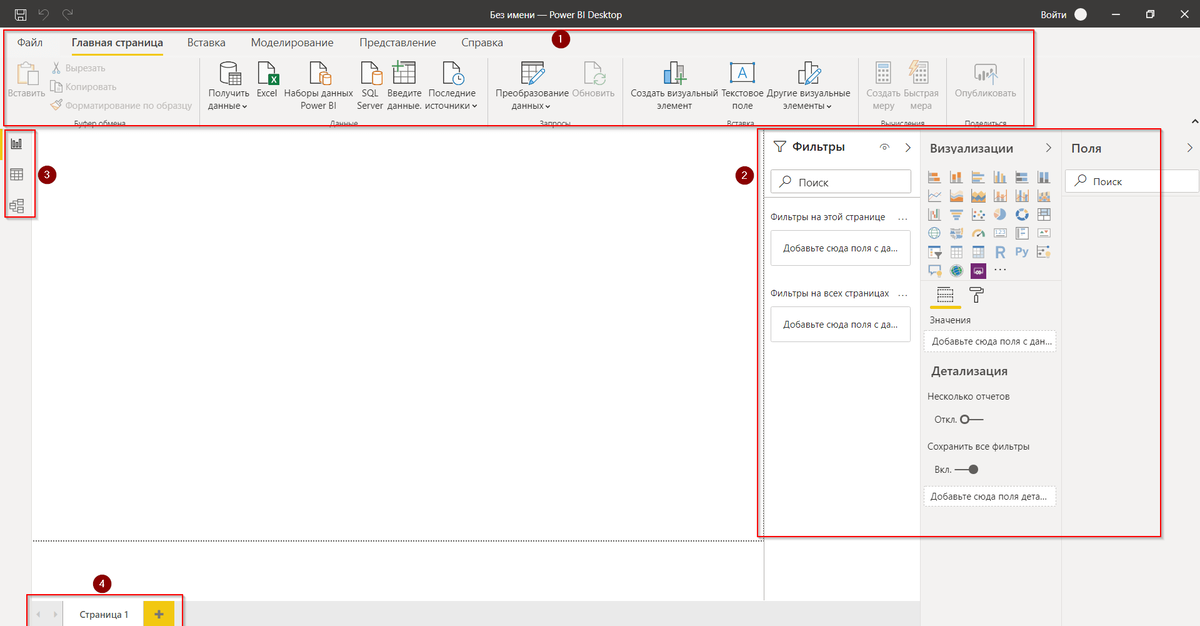The height and width of the screenshot is (626, 1200).
Task: Click Наборы данных Power BI button
Action: pyautogui.click(x=318, y=85)
